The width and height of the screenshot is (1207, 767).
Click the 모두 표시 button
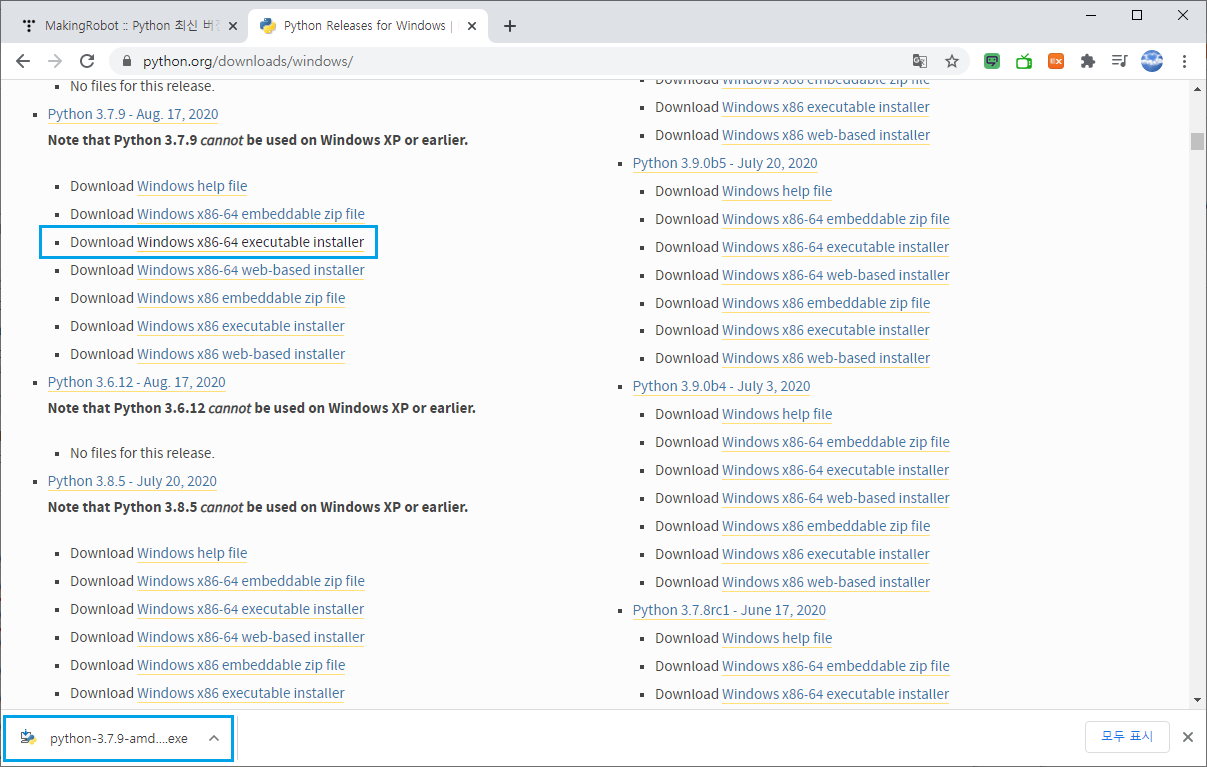click(1127, 737)
